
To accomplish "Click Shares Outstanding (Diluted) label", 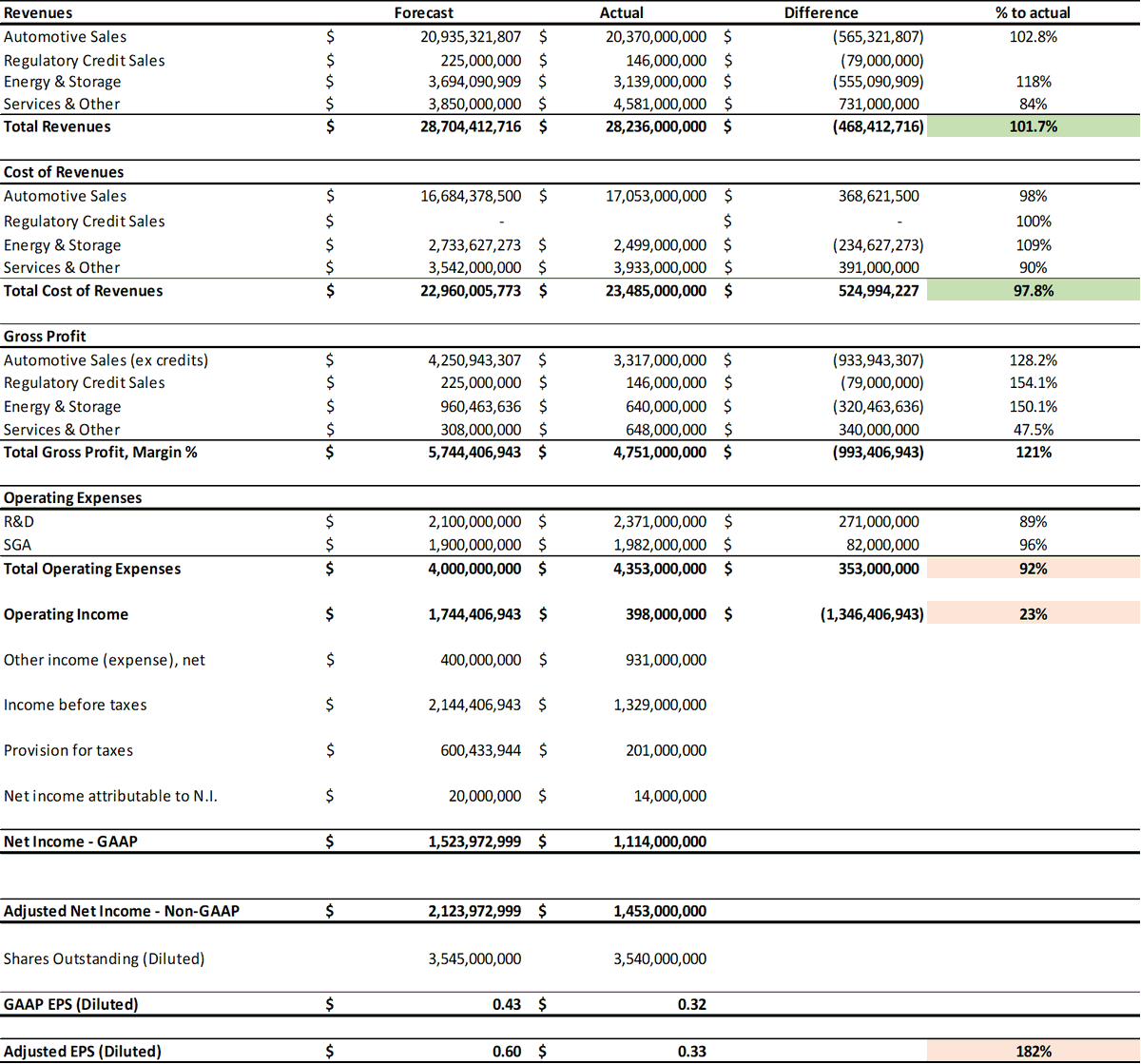I will point(104,958).
